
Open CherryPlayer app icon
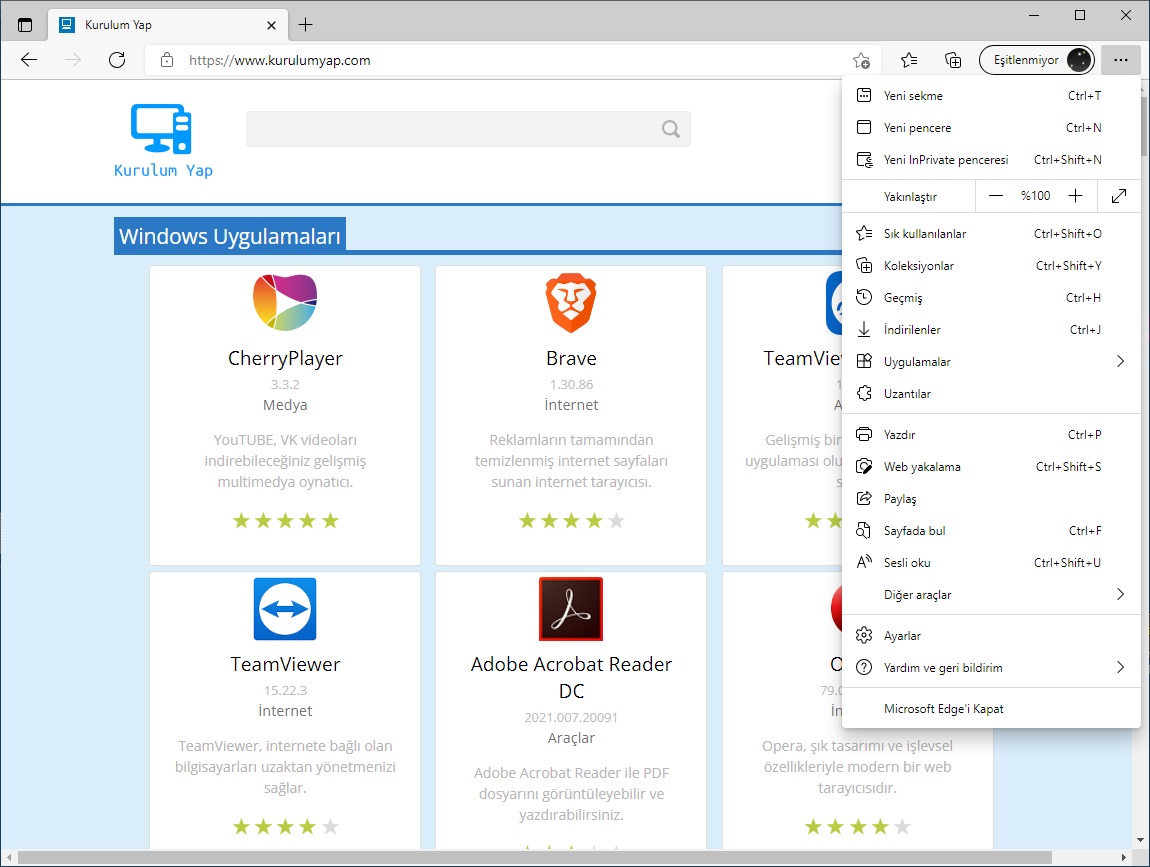point(285,302)
